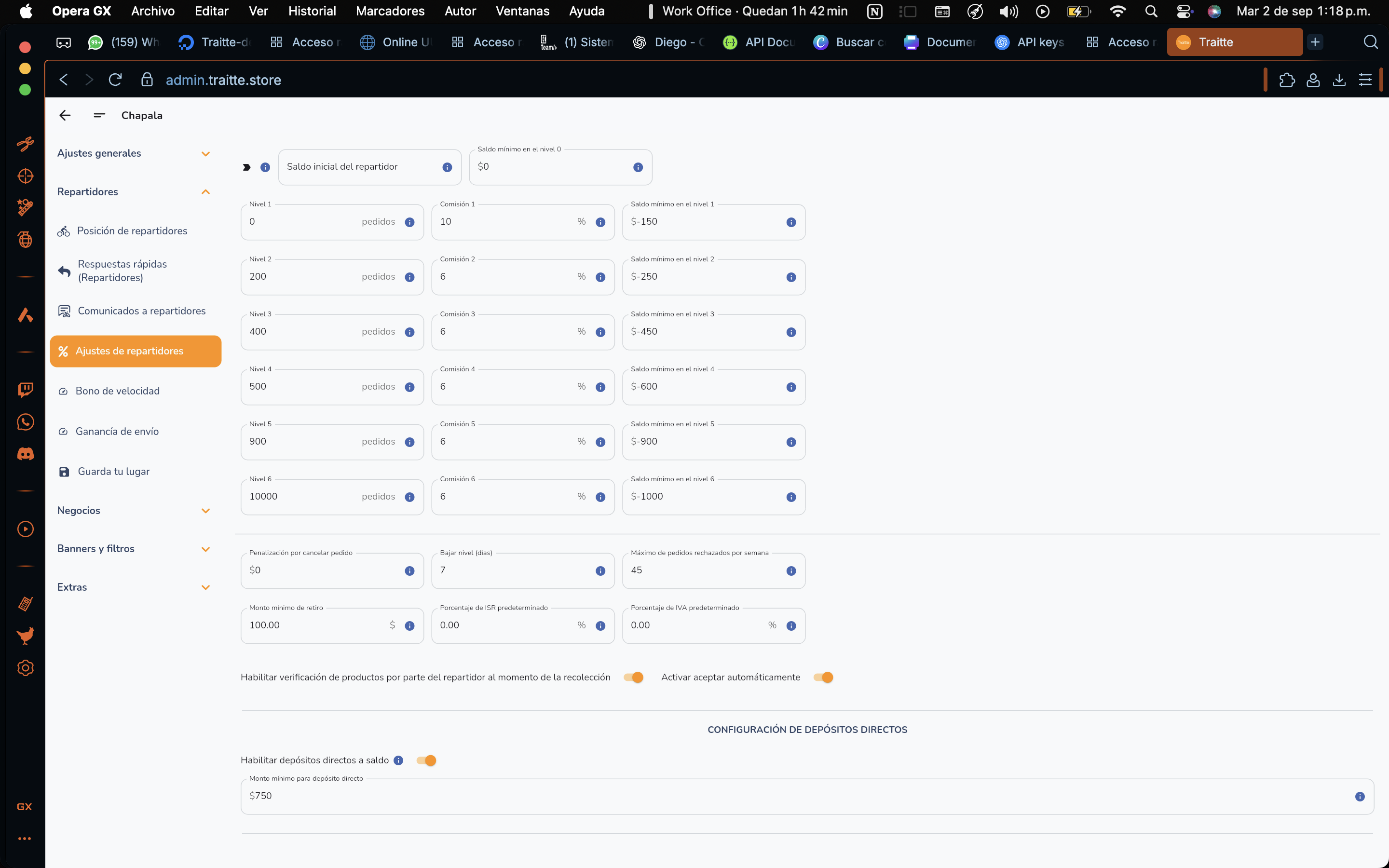Click the info icon for Comisión 1
Image resolution: width=1389 pixels, height=868 pixels.
tap(600, 222)
